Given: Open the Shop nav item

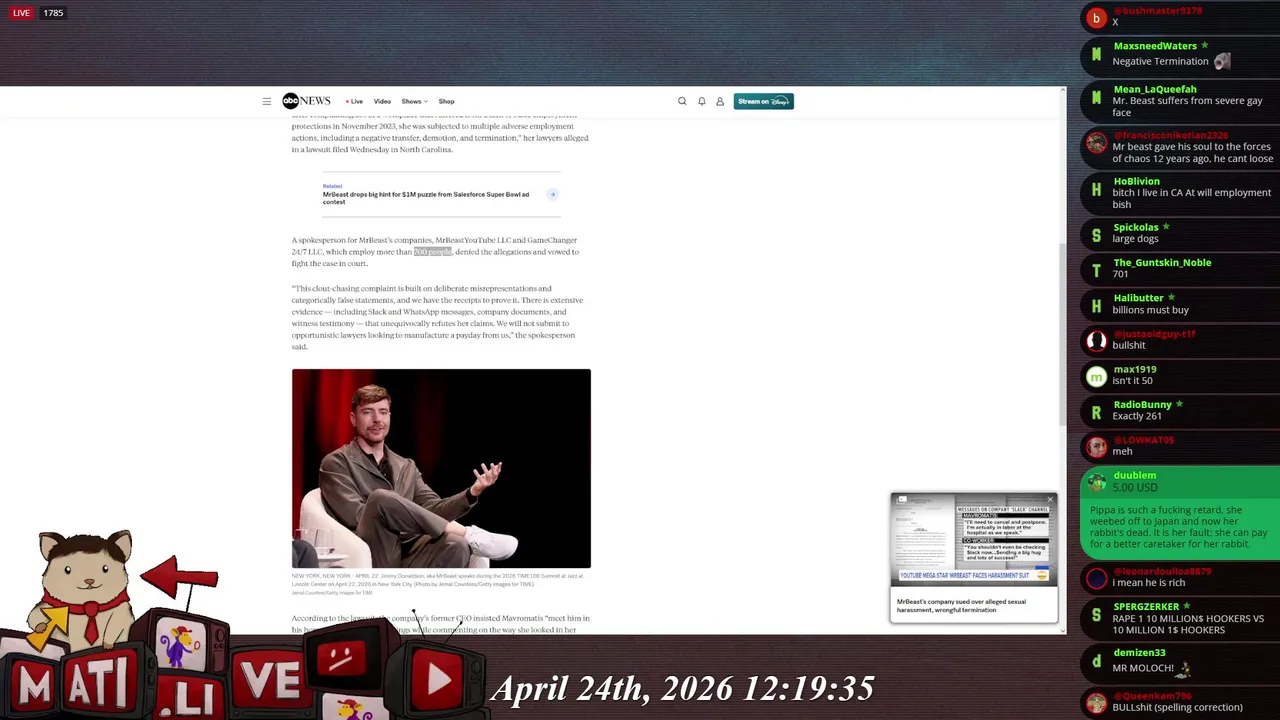Looking at the screenshot, I should [446, 101].
